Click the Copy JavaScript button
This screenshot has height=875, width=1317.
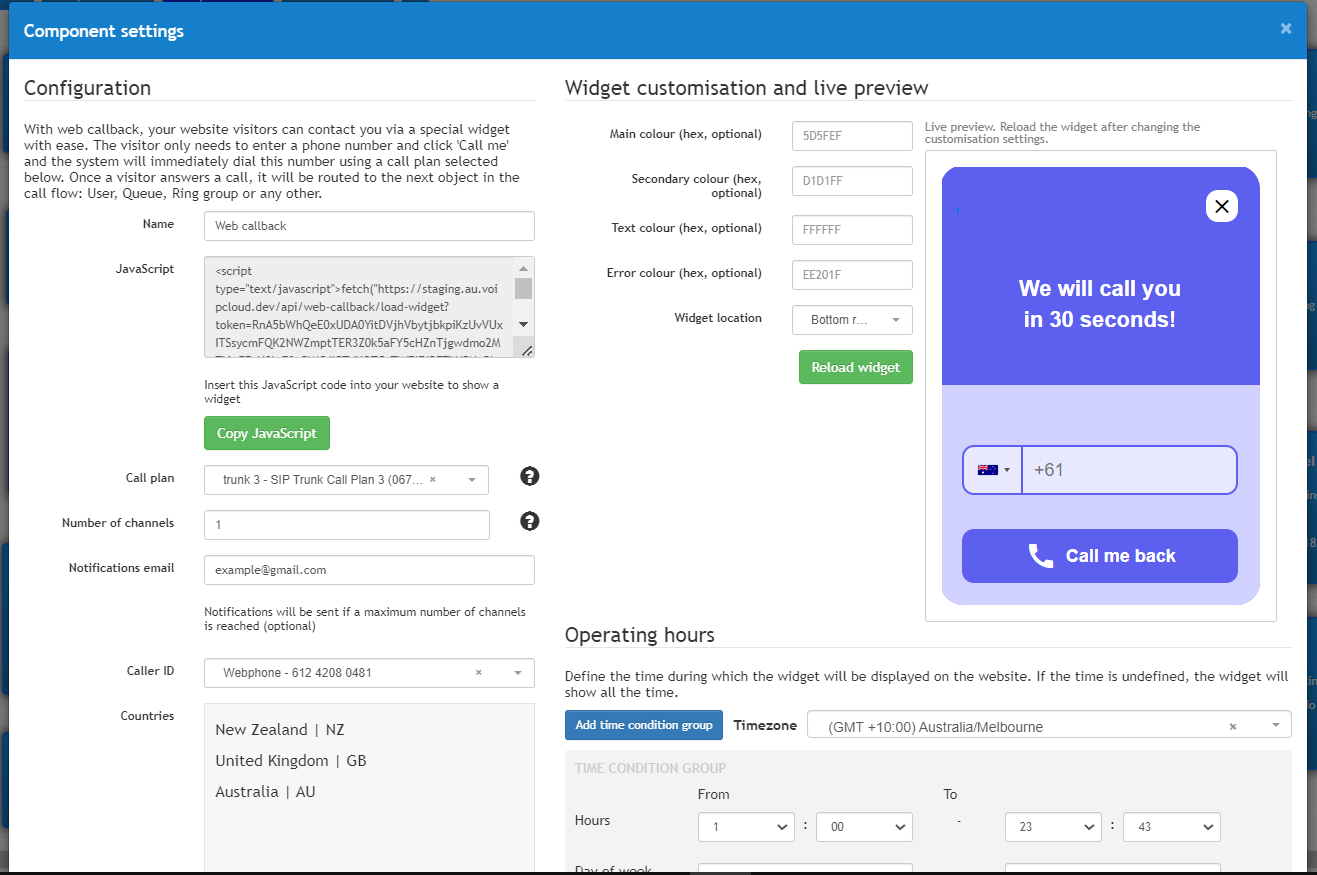tap(267, 433)
